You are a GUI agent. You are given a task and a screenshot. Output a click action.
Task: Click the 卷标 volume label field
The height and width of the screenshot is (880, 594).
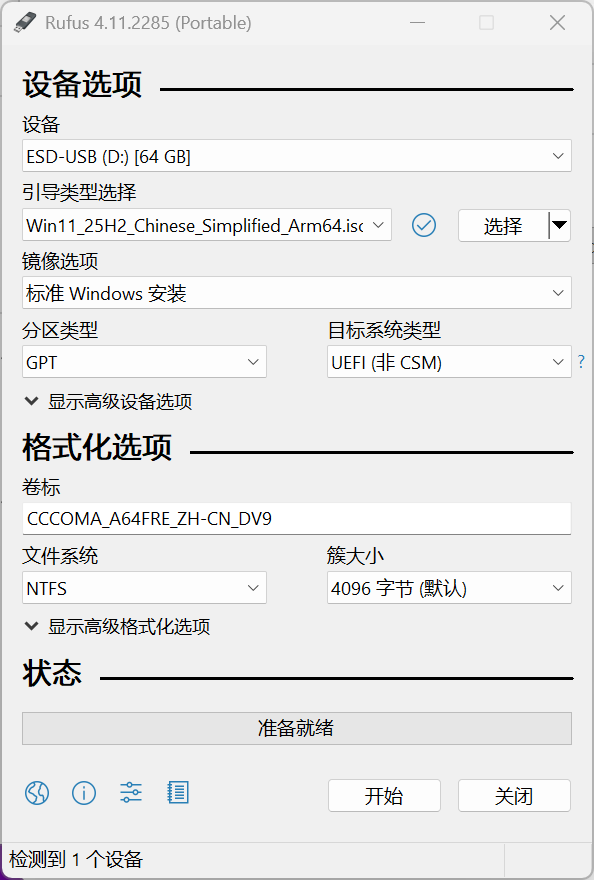pyautogui.click(x=296, y=518)
